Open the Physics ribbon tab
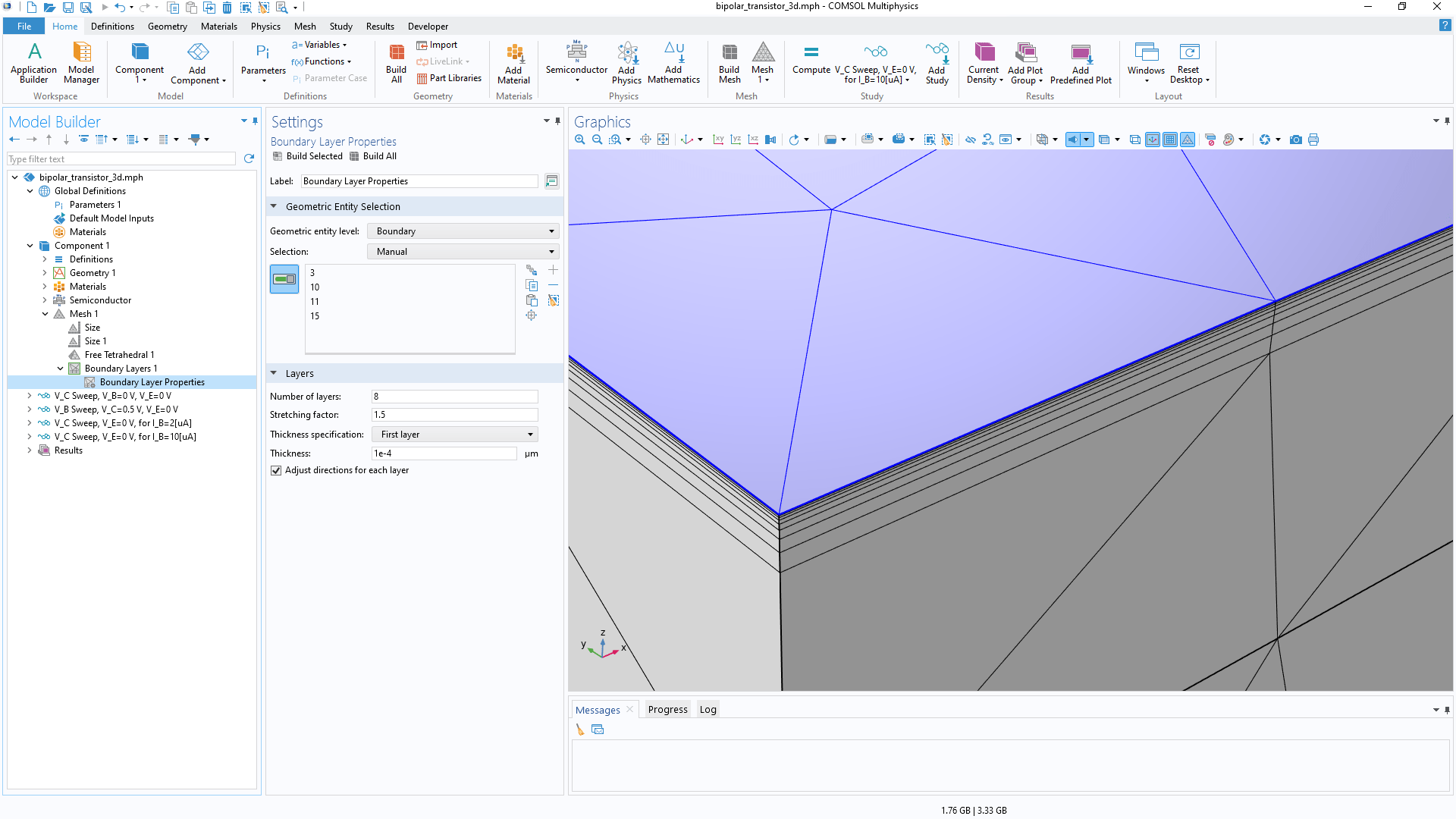1456x819 pixels. click(265, 26)
